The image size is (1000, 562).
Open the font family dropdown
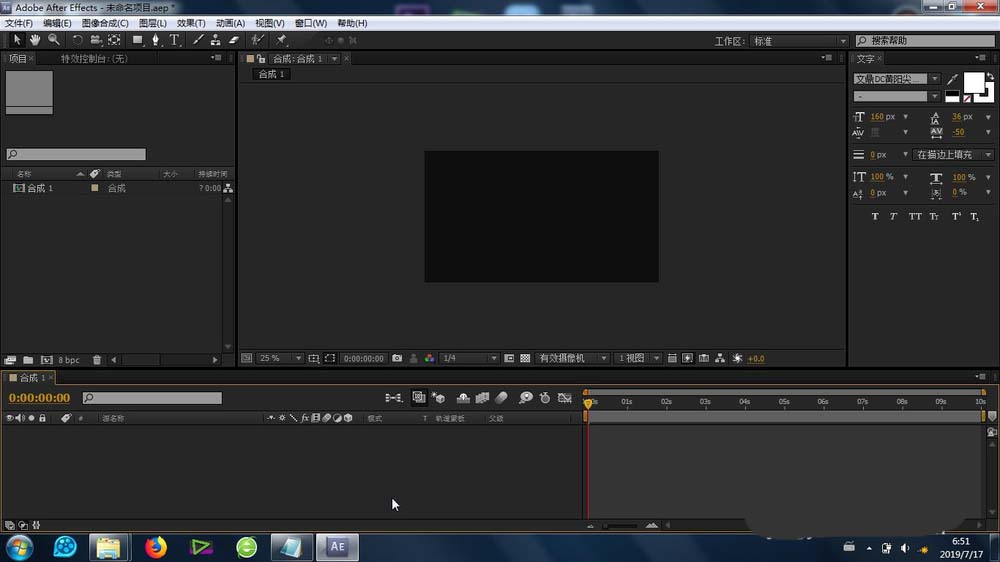point(896,79)
